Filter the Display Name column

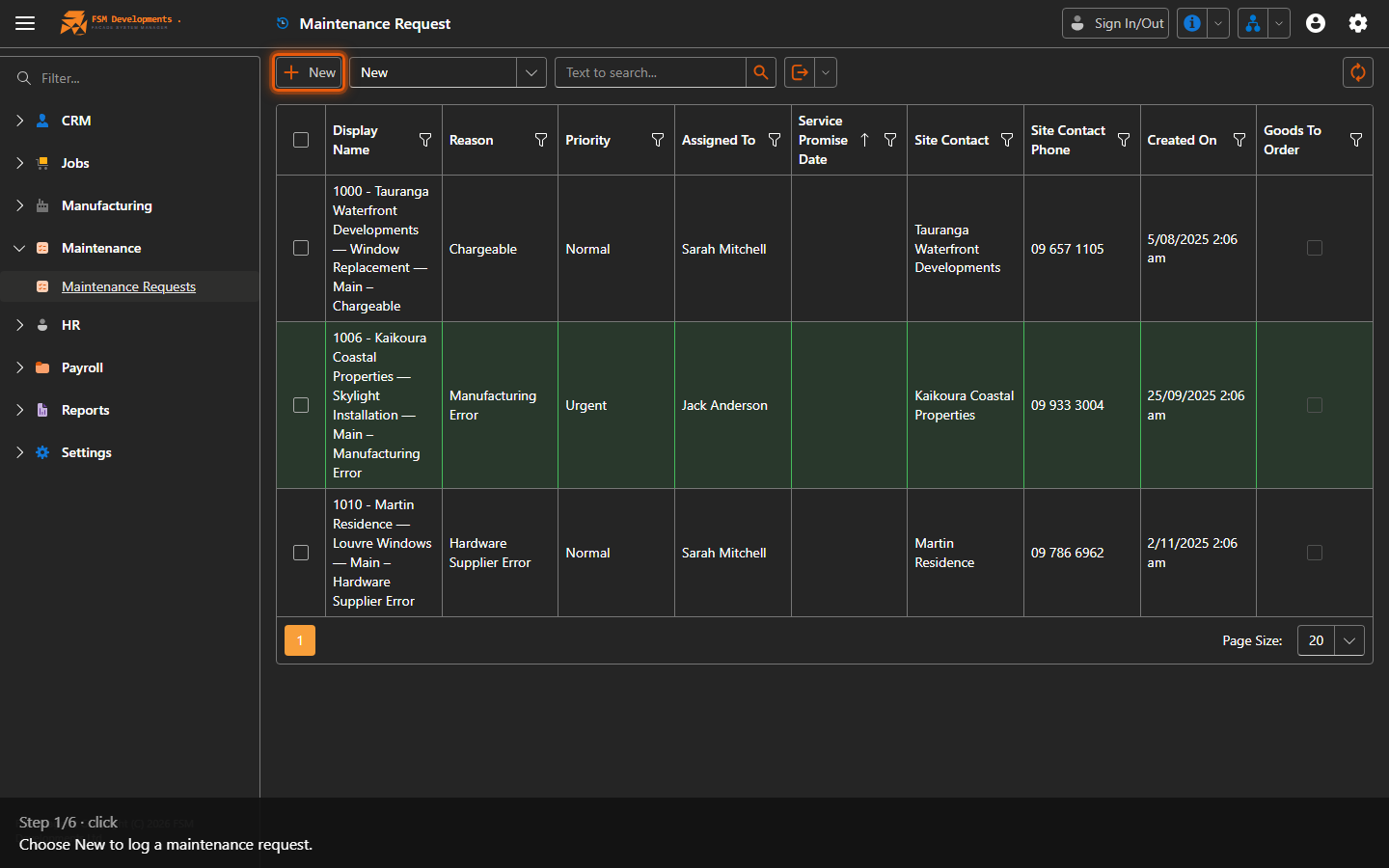(425, 140)
